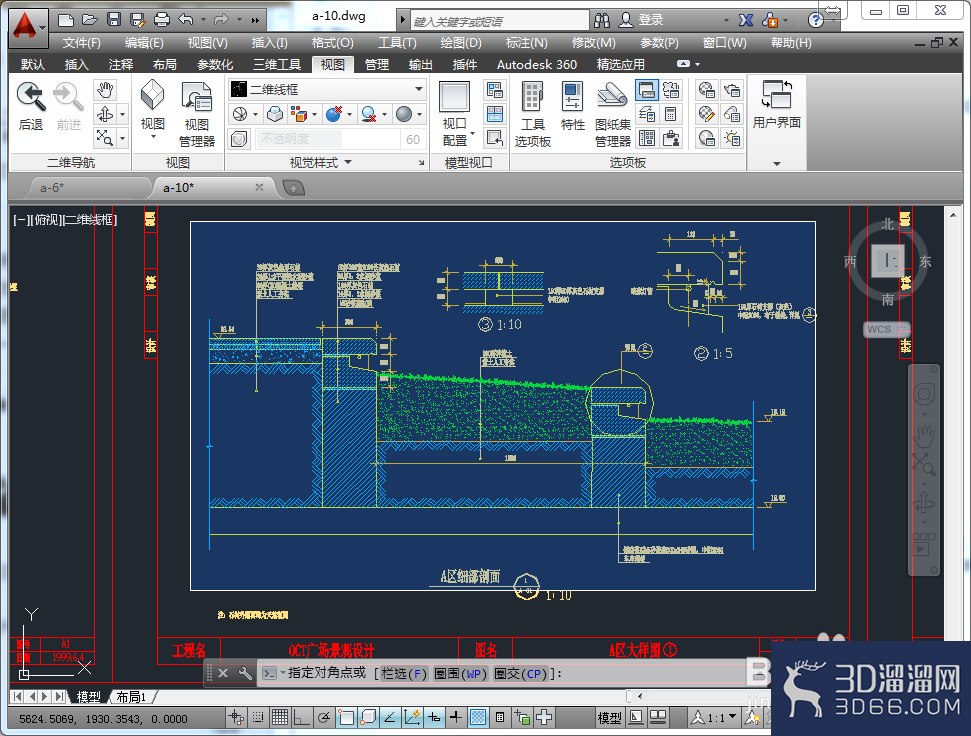Click the Open file icon

pyautogui.click(x=90, y=20)
